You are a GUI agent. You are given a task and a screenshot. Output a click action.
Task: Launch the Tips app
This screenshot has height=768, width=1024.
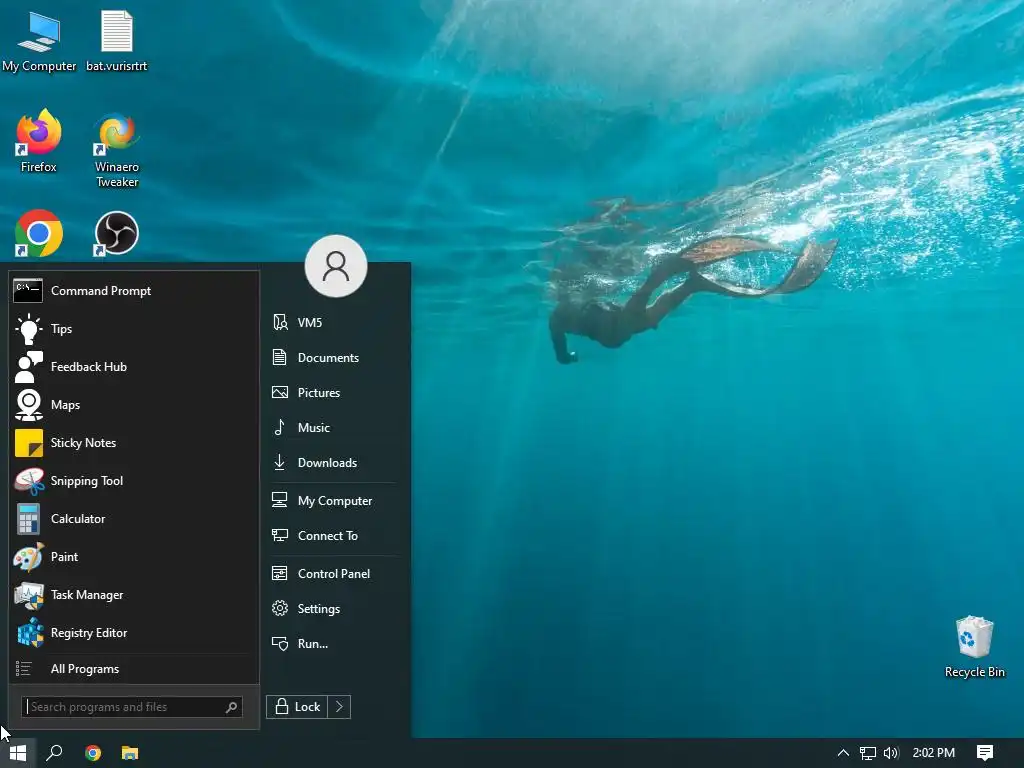[x=134, y=328]
